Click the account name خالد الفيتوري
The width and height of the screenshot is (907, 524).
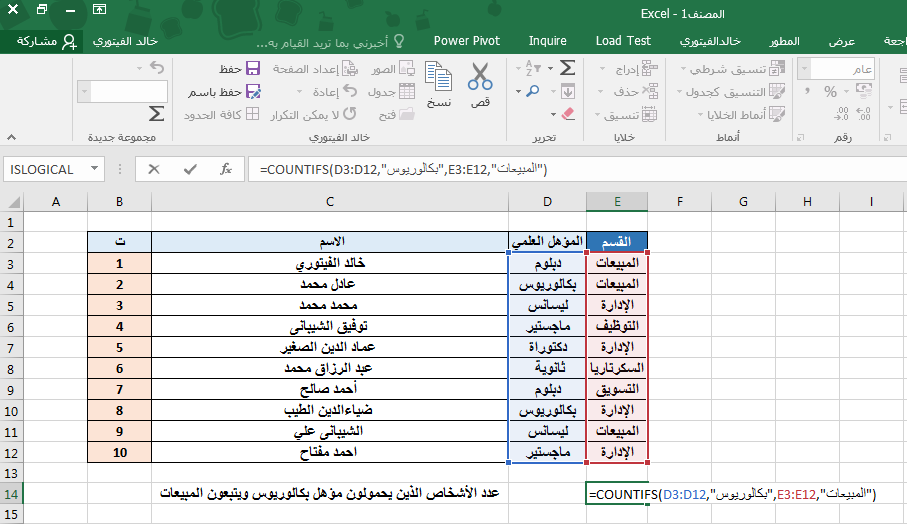click(x=126, y=41)
